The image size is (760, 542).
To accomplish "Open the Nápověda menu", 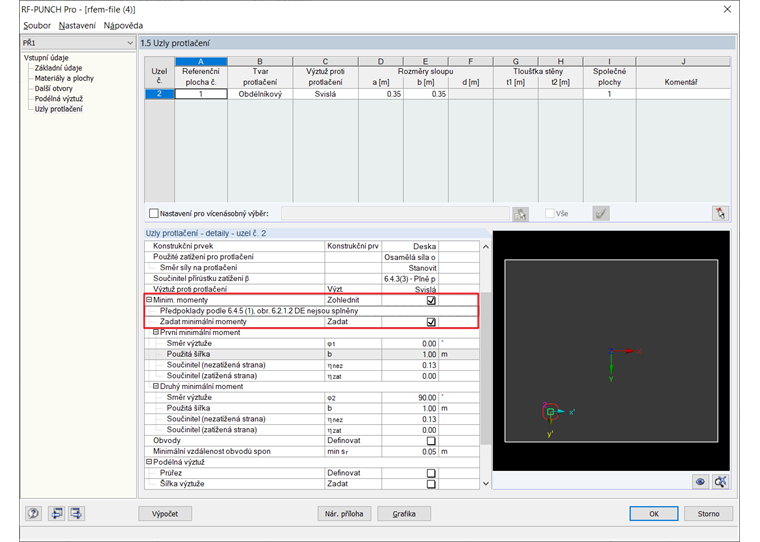I will [123, 26].
